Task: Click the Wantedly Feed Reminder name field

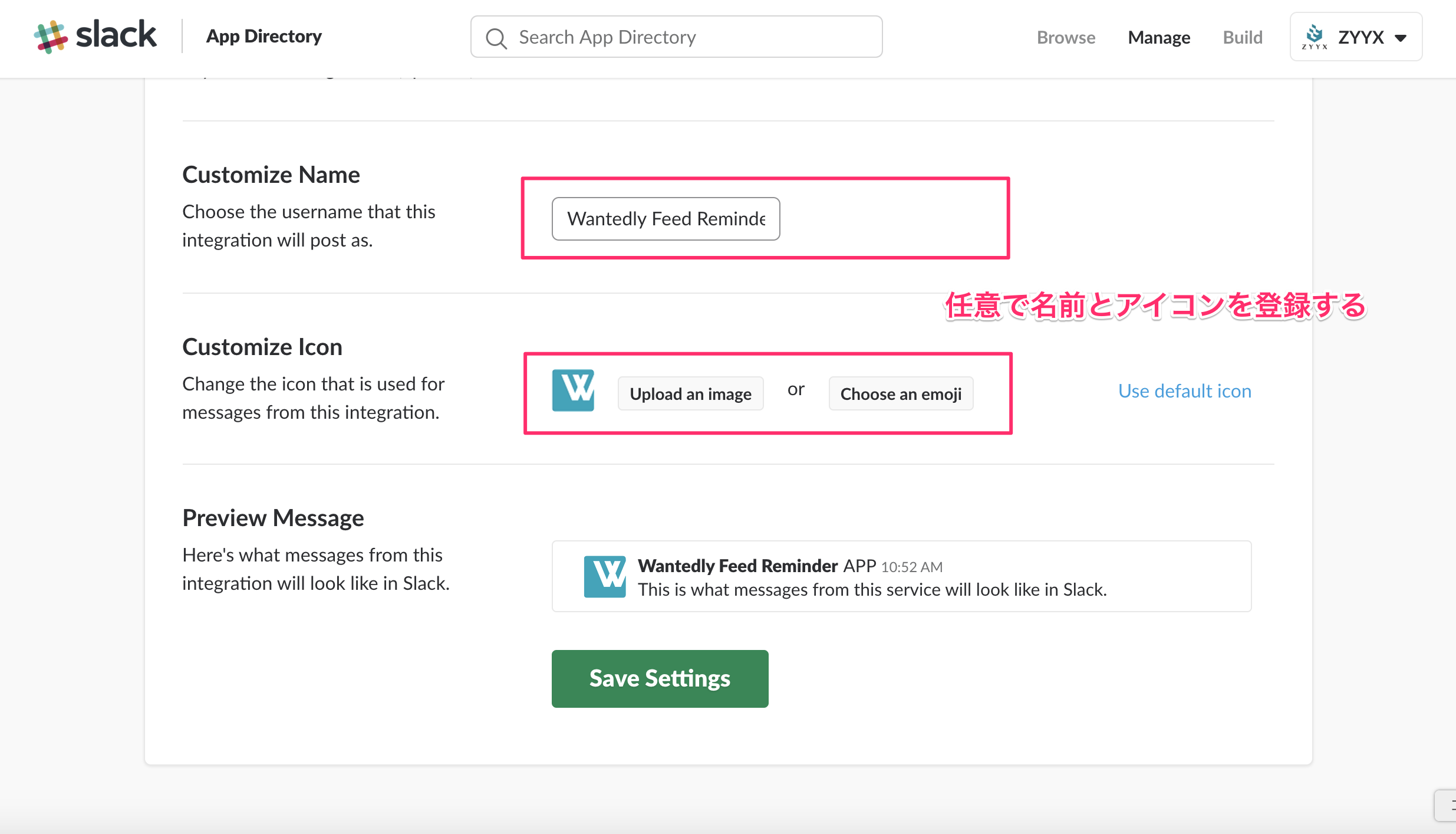Action: (x=666, y=219)
